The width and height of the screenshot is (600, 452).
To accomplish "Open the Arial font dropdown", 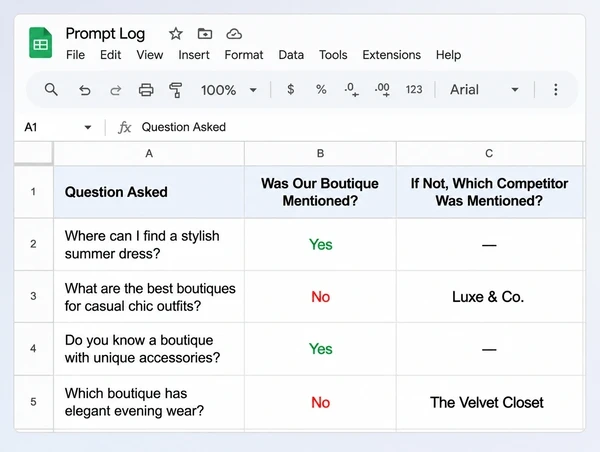I will [484, 90].
